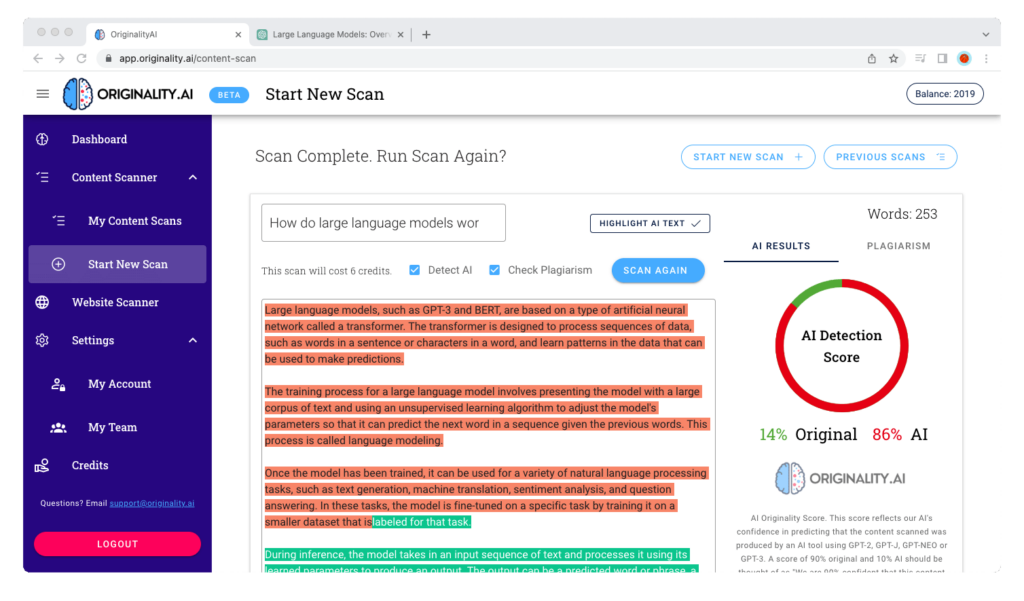
Task: Click the My Content Scans list icon
Action: [x=59, y=221]
